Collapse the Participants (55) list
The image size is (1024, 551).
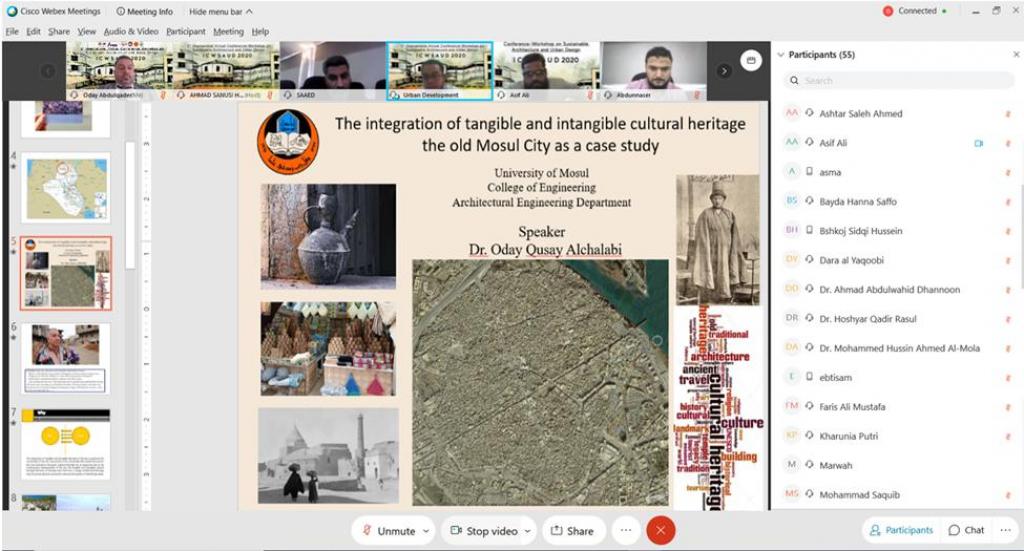781,55
